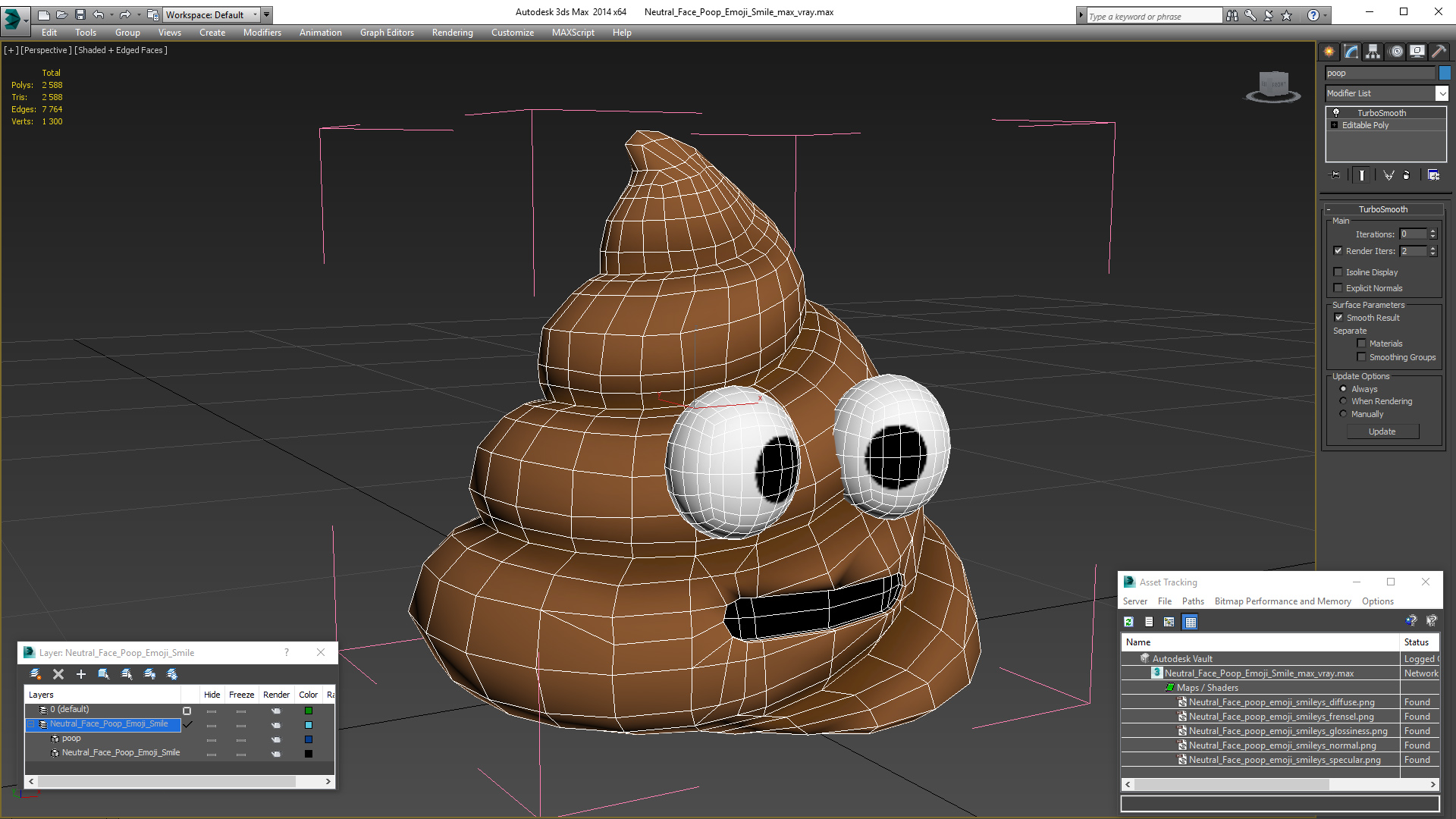Switch to the Hierarchy panel icon

(1373, 52)
